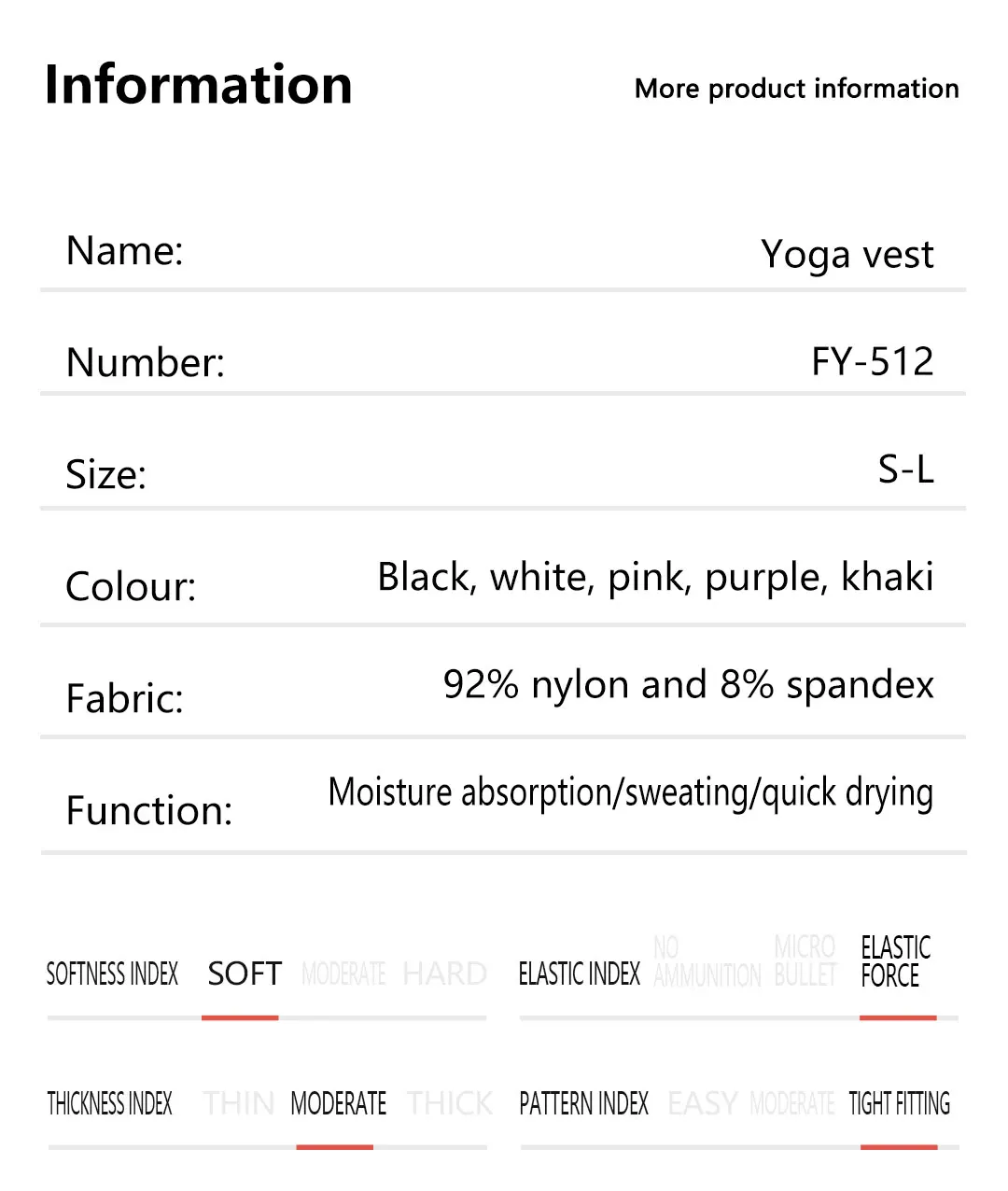Select THICK in thickness index
The width and height of the screenshot is (1008, 1191).
coord(449,1103)
